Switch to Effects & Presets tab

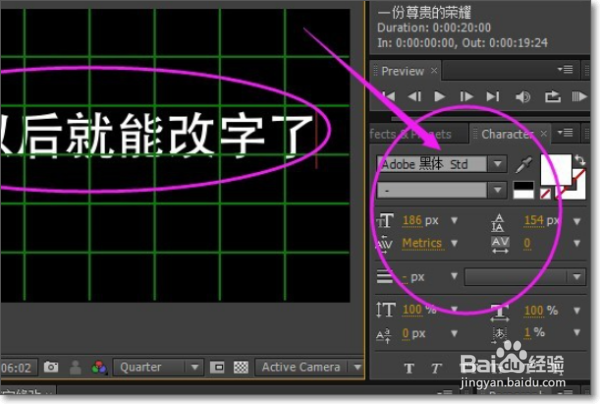[x=411, y=134]
